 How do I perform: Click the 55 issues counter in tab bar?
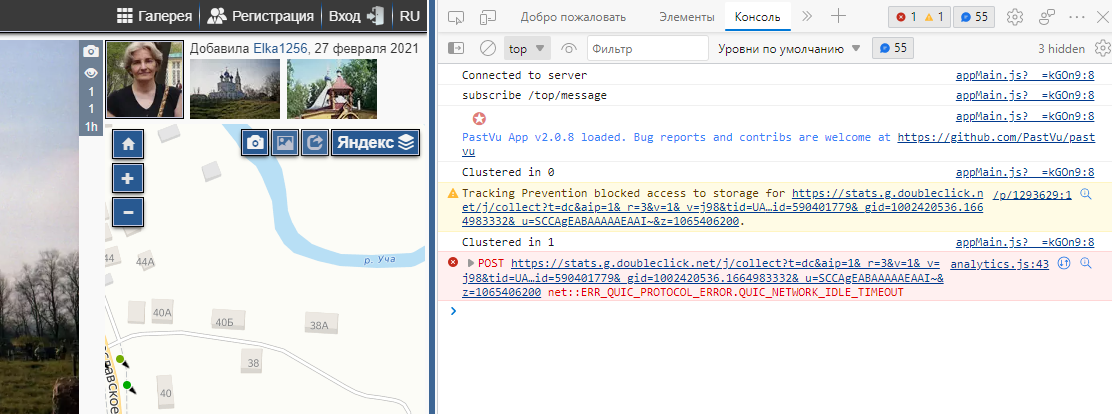point(974,17)
